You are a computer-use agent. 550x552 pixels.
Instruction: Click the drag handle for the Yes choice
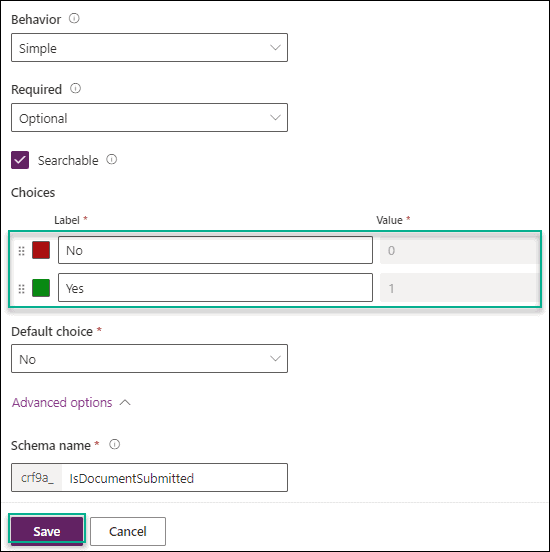(x=21, y=289)
